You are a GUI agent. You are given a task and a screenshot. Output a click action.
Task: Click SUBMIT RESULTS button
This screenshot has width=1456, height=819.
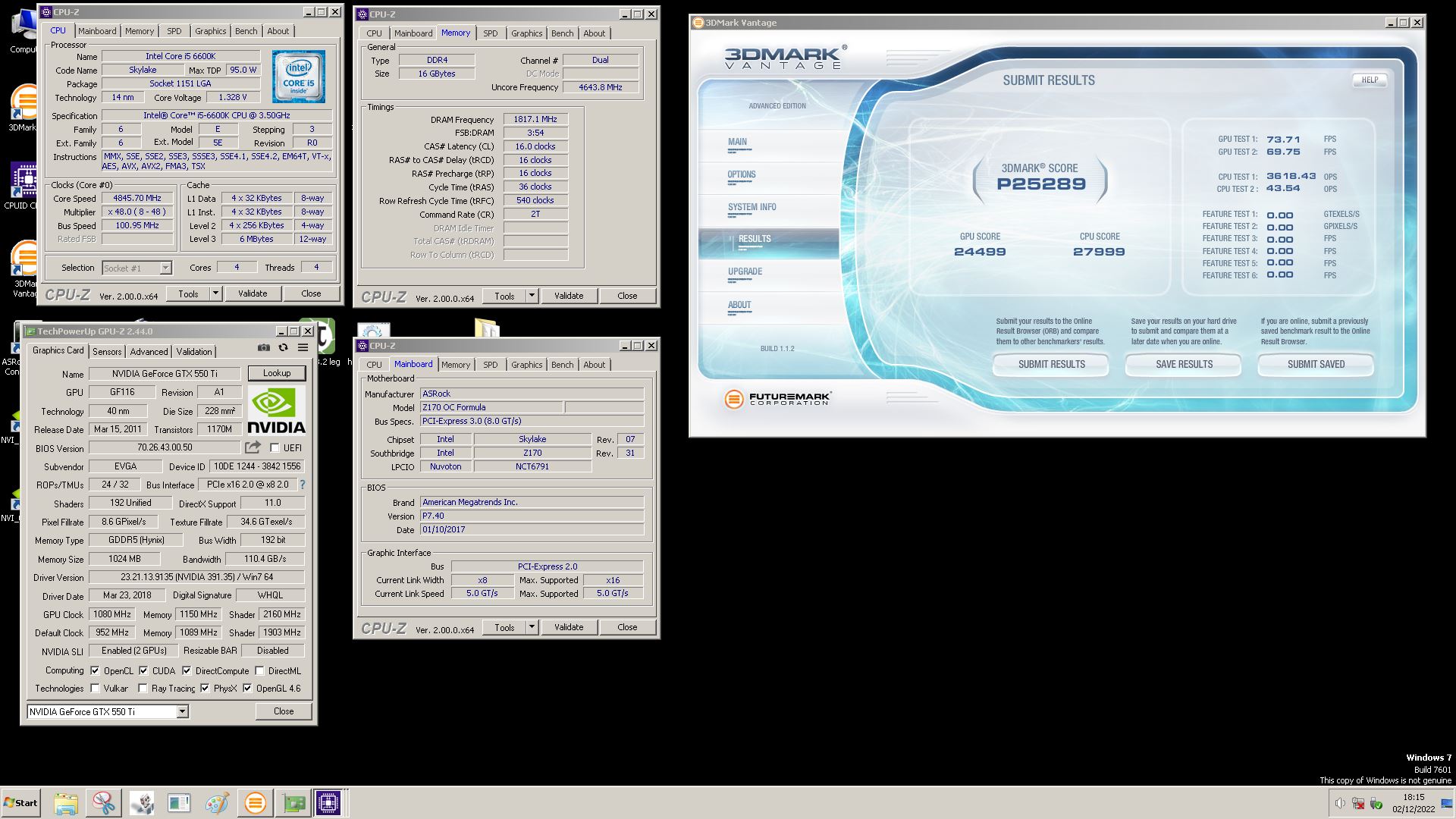1051,364
